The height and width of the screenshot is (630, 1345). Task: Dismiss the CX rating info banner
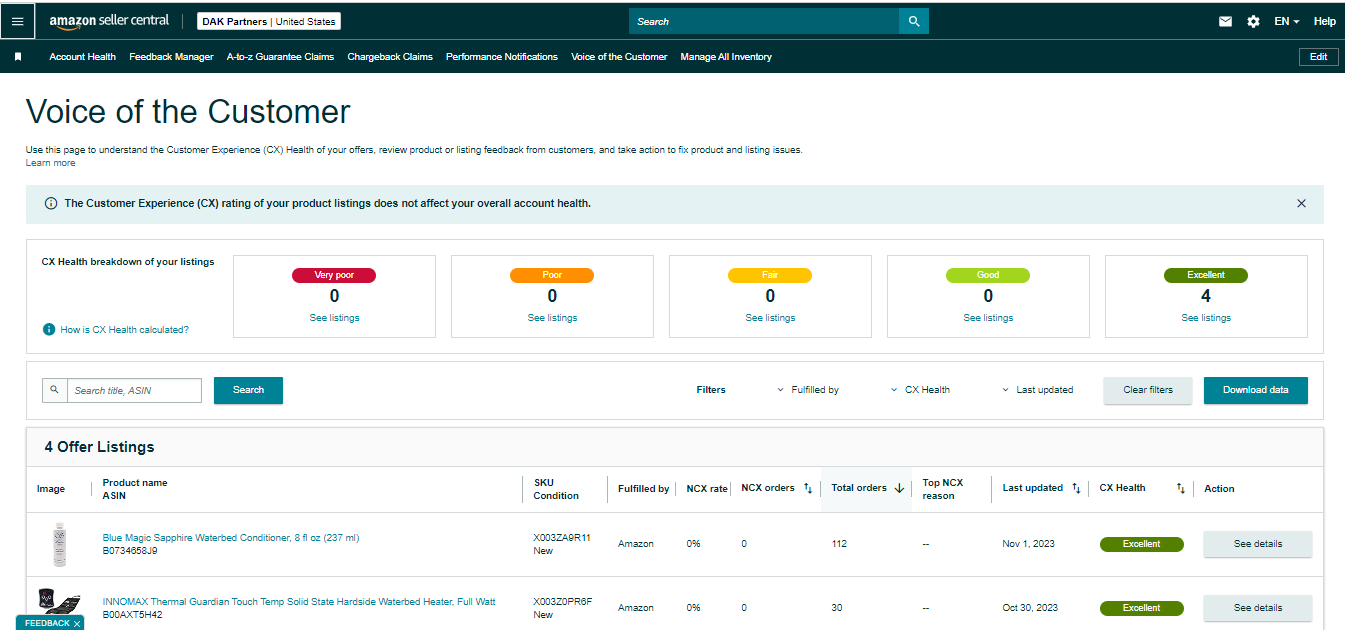(1301, 203)
